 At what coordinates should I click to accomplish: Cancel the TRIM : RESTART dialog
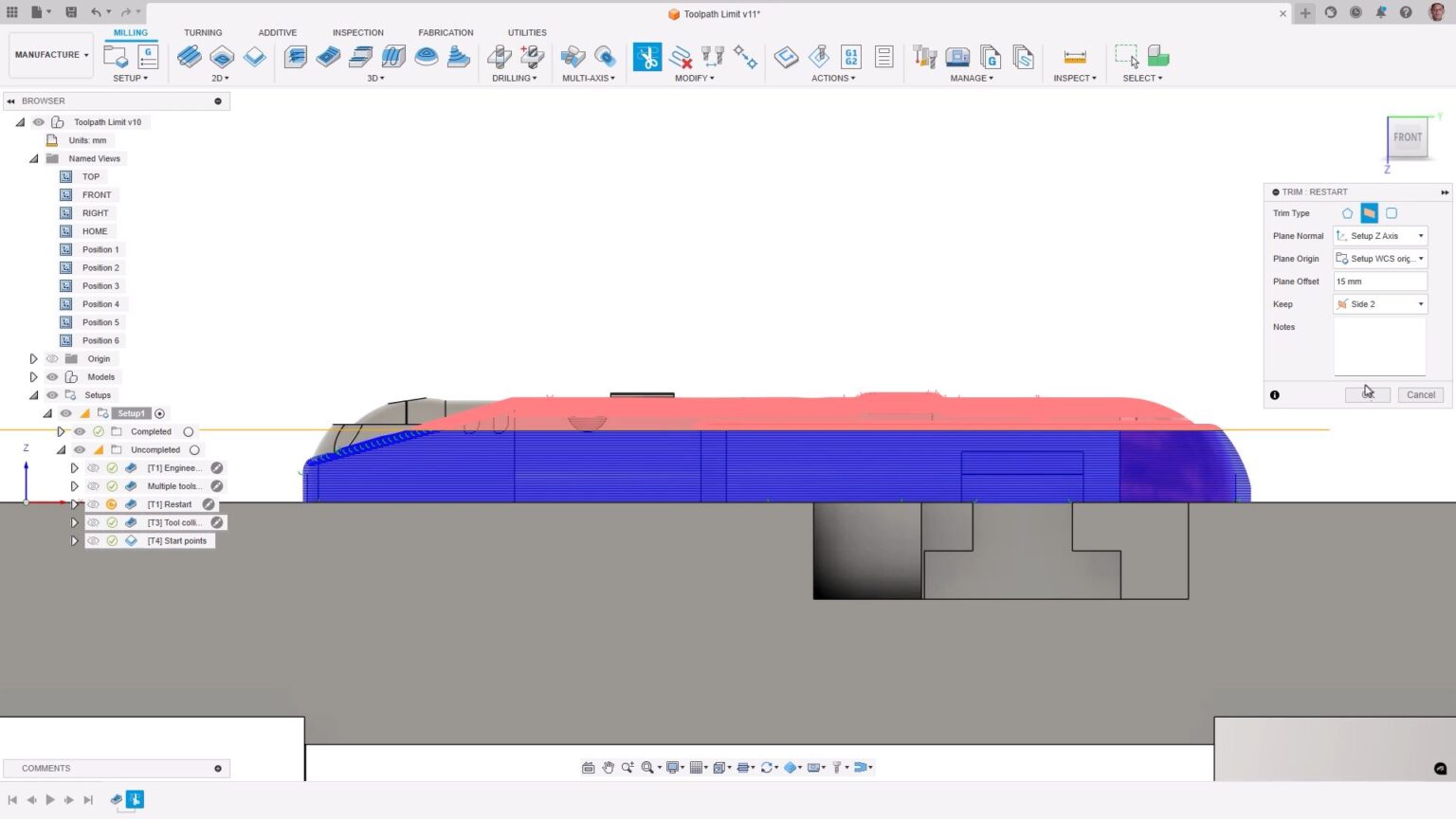(x=1420, y=394)
